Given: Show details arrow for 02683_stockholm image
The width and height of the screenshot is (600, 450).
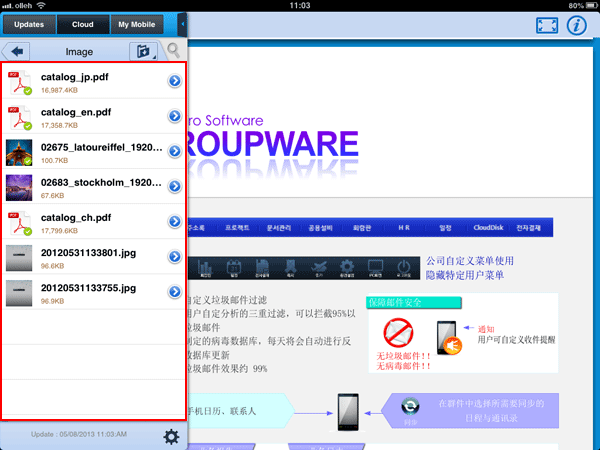Looking at the screenshot, I should (x=174, y=187).
